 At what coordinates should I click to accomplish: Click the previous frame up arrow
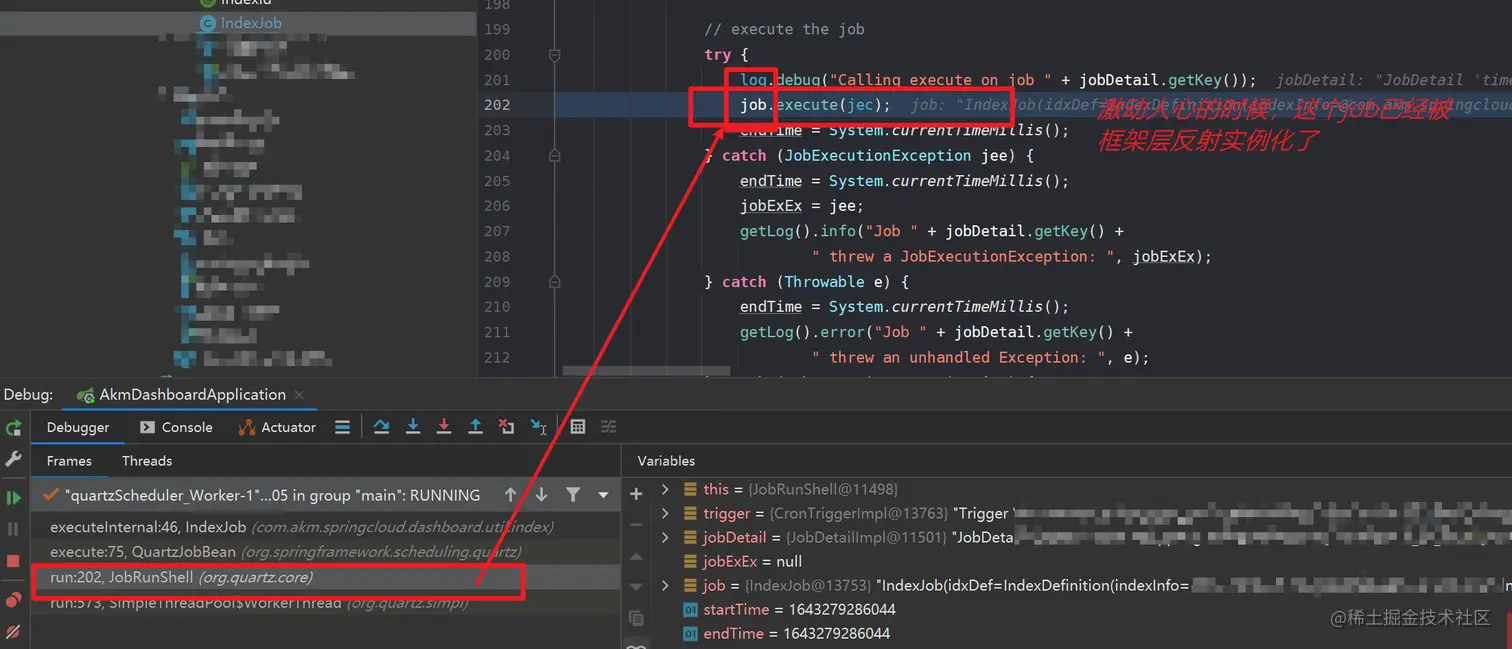tap(510, 495)
